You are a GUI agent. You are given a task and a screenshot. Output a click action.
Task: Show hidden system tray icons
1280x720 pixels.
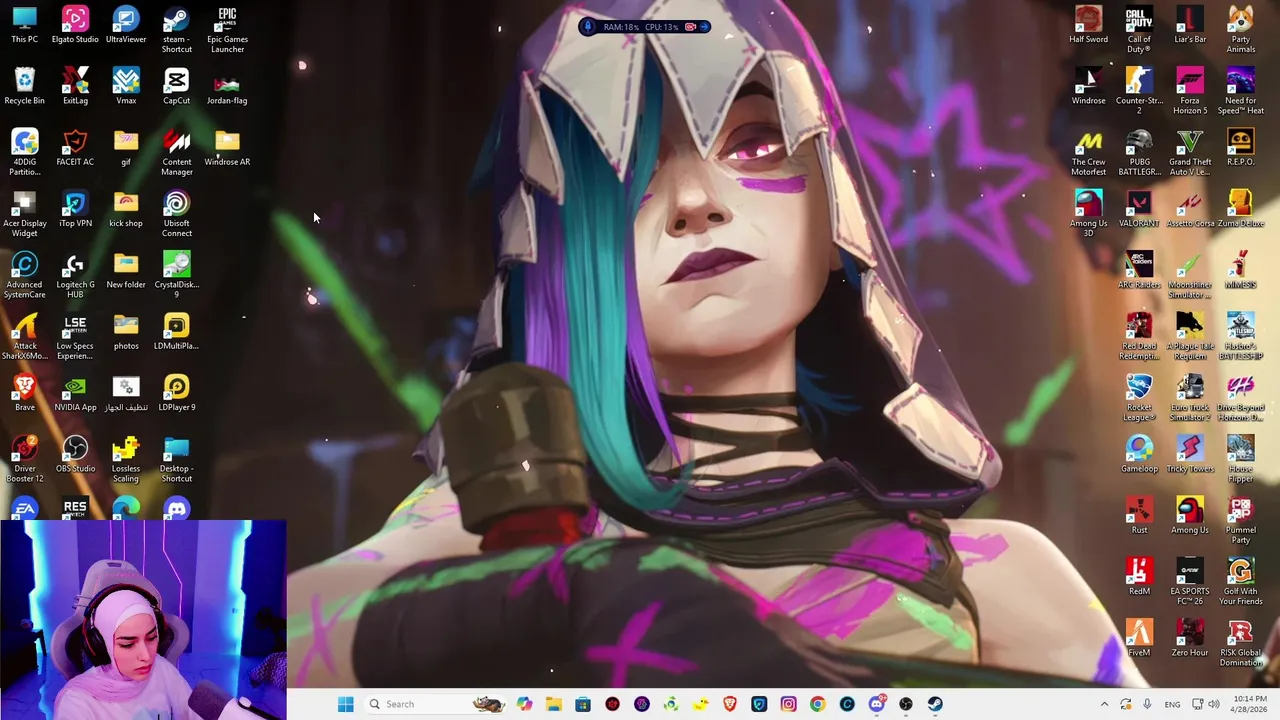[x=1104, y=704]
